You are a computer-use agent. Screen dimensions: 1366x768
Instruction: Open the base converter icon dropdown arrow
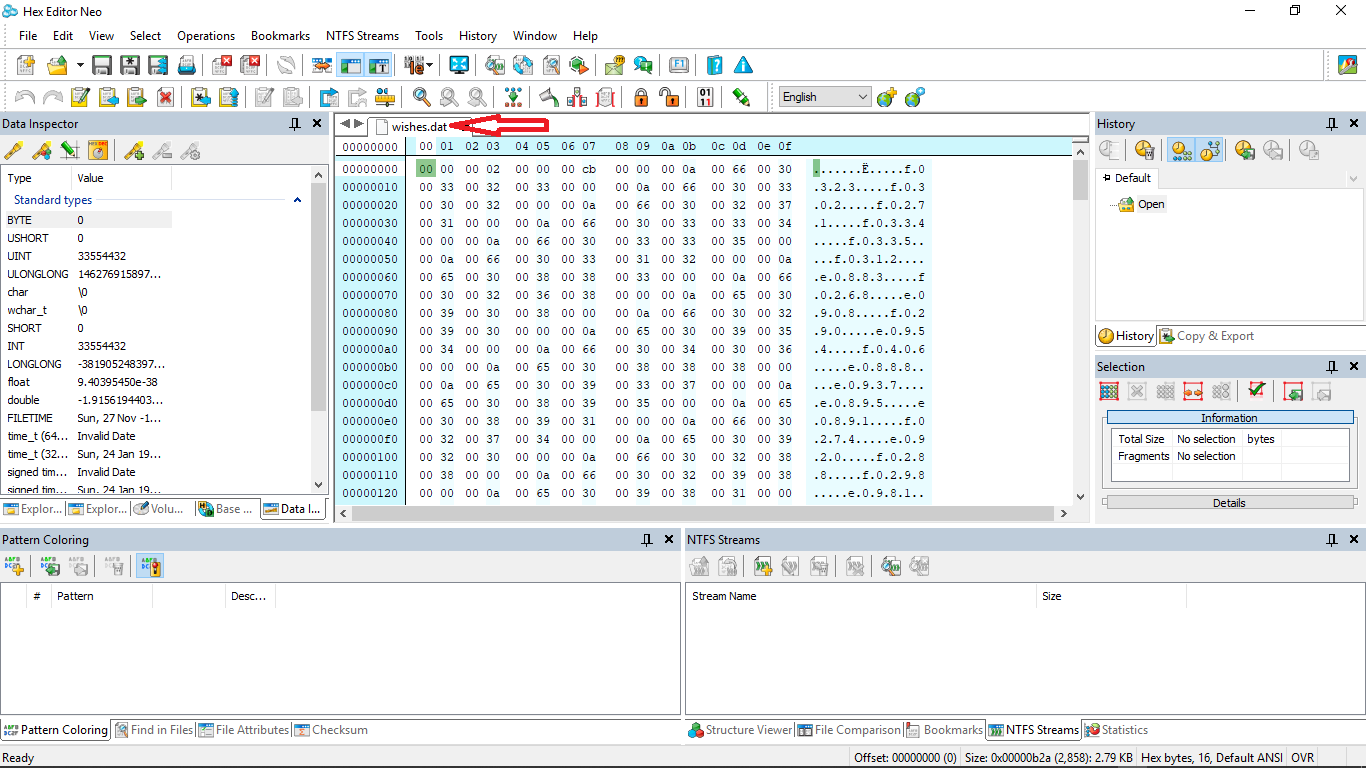coord(430,65)
